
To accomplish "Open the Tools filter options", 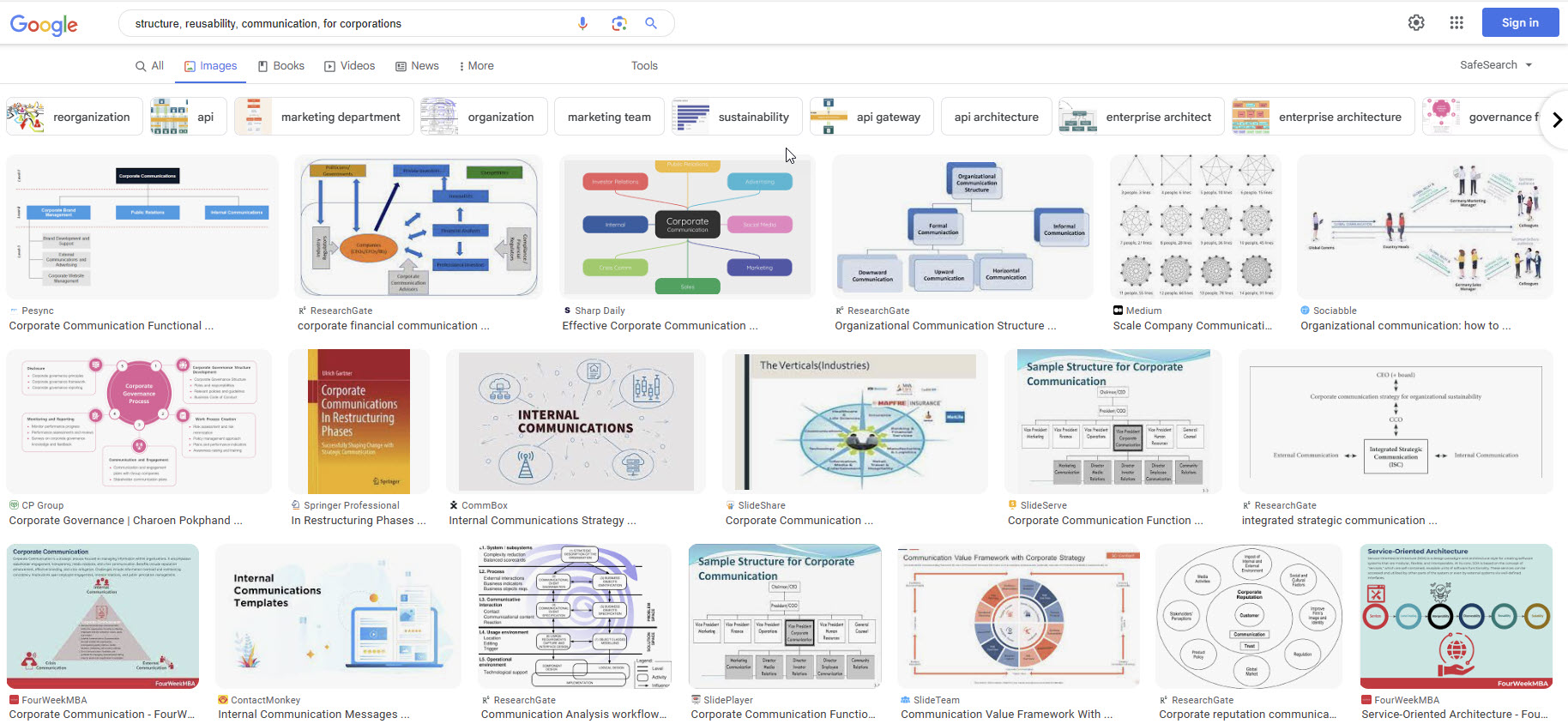I will pyautogui.click(x=644, y=66).
